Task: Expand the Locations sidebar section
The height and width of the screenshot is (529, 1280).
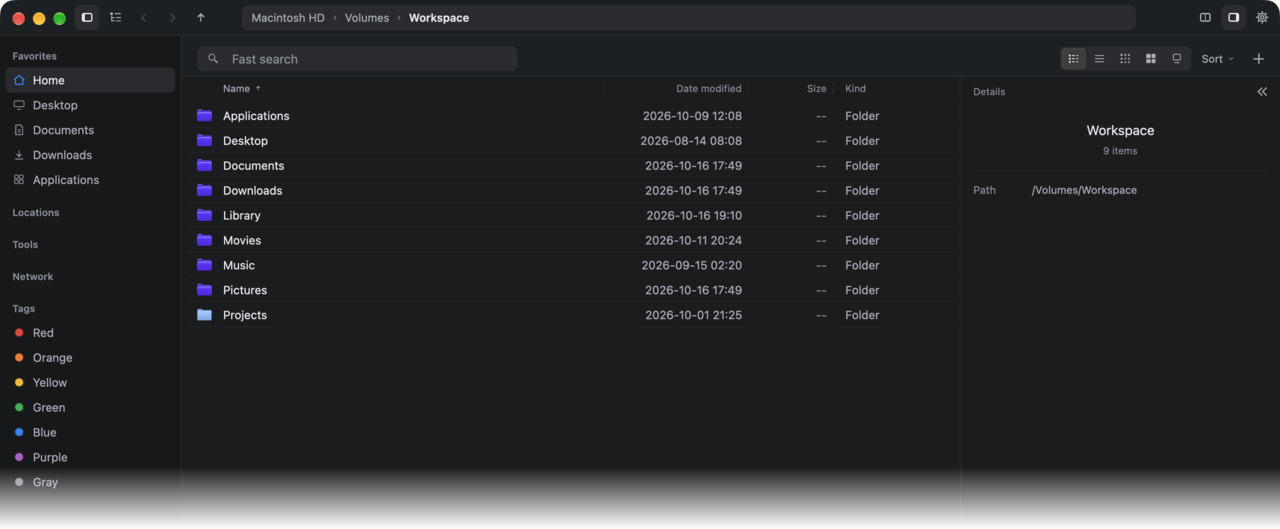Action: (x=36, y=213)
